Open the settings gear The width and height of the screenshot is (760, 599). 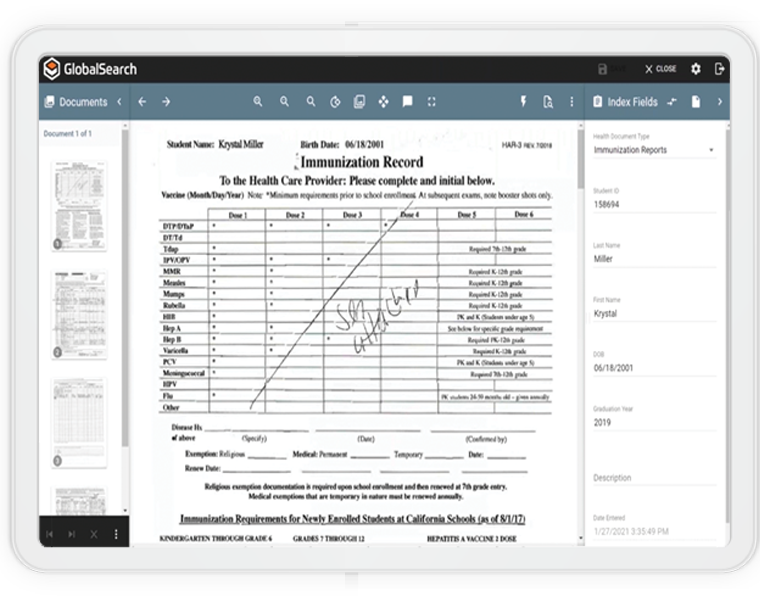pyautogui.click(x=696, y=69)
